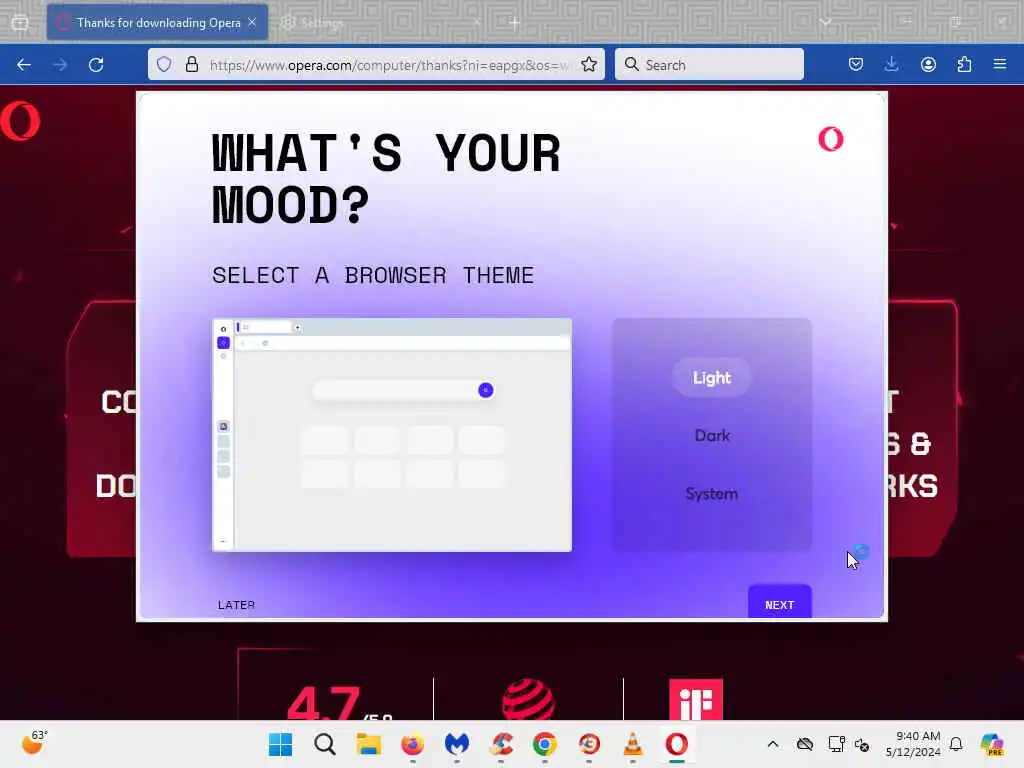1024x768 pixels.
Task: Click the LATER link
Action: pyautogui.click(x=236, y=605)
